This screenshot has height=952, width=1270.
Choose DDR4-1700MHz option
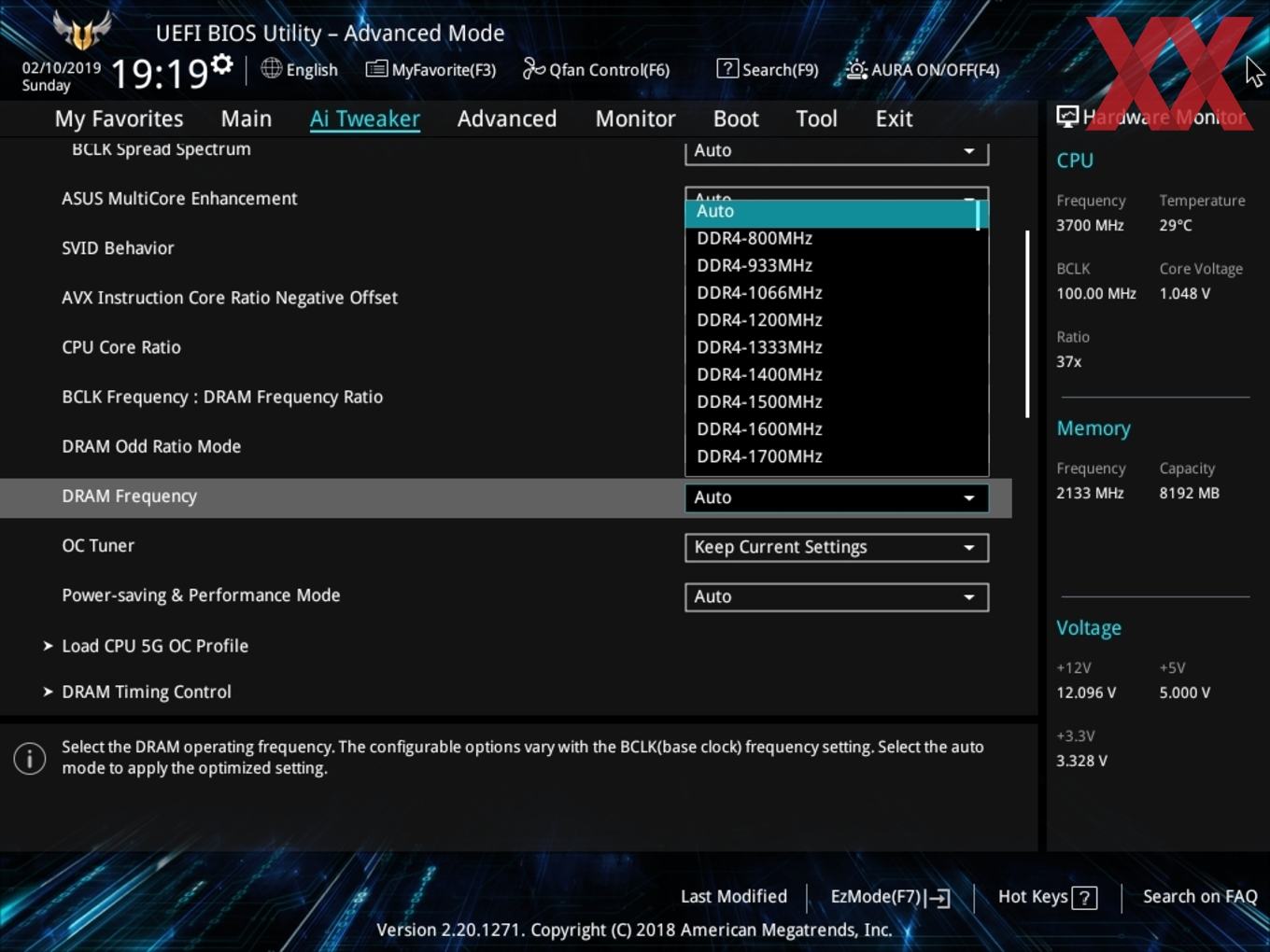(831, 455)
